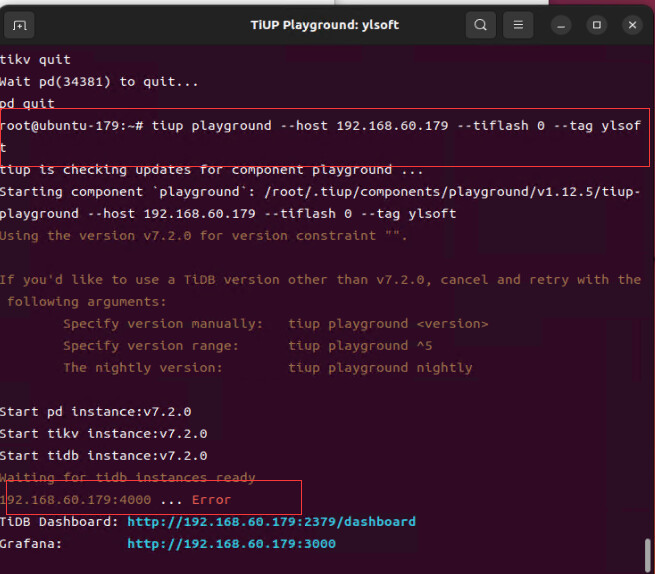The image size is (655, 574).
Task: Click the 'tiup playground nightly' command text
Action: (380, 368)
